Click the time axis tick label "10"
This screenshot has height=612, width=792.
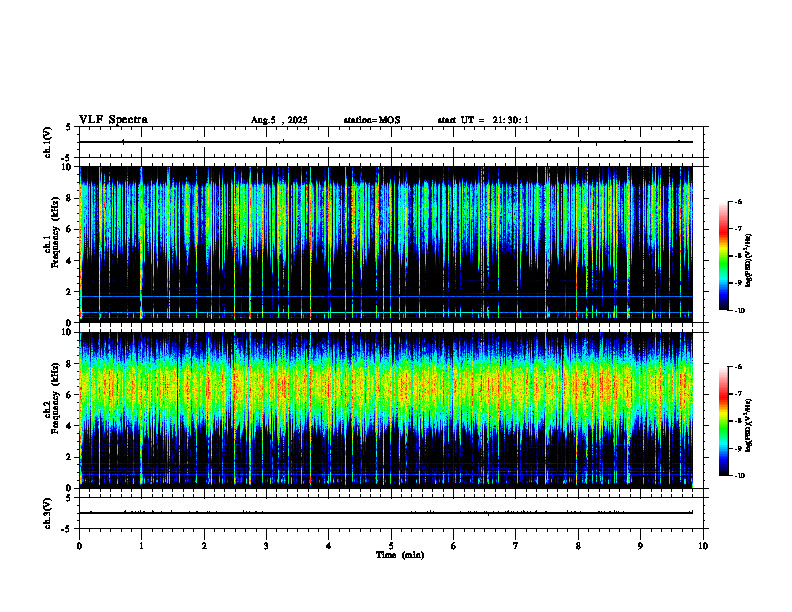(703, 546)
